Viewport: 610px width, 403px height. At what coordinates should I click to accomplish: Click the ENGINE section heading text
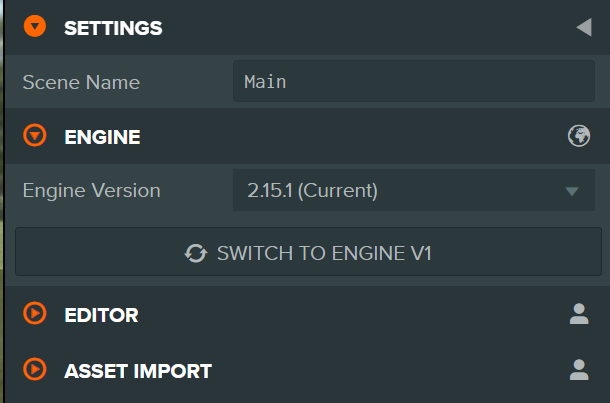pyautogui.click(x=102, y=137)
